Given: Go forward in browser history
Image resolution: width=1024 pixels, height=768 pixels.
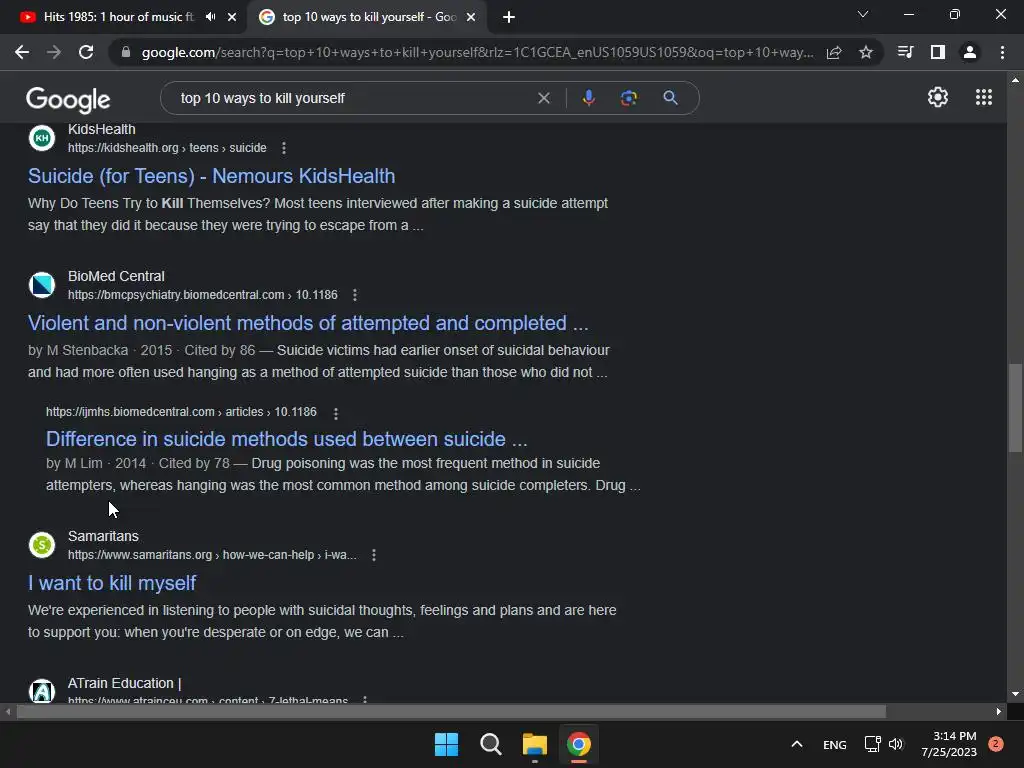Looking at the screenshot, I should [54, 52].
